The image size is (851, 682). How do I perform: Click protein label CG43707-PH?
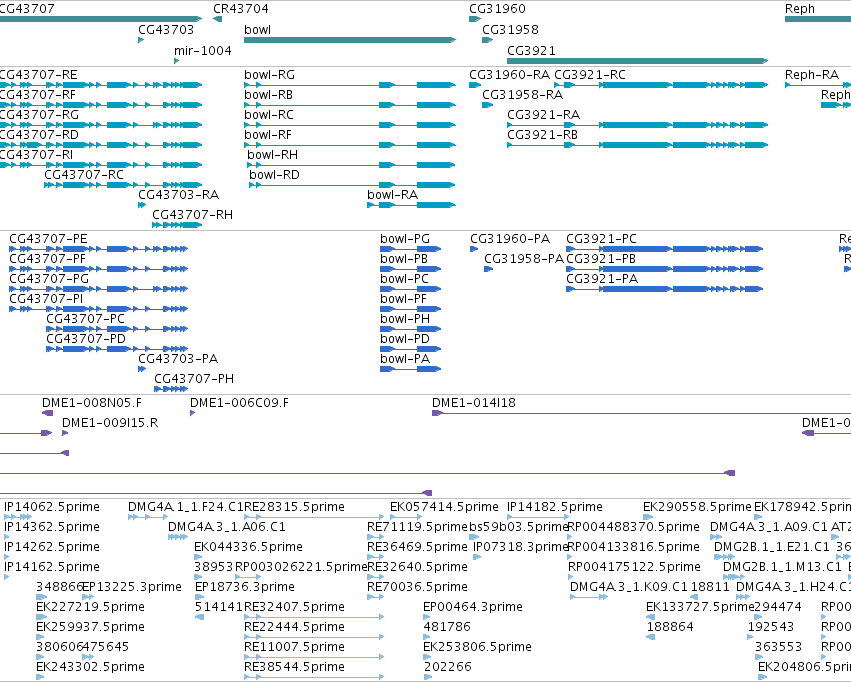pyautogui.click(x=194, y=379)
